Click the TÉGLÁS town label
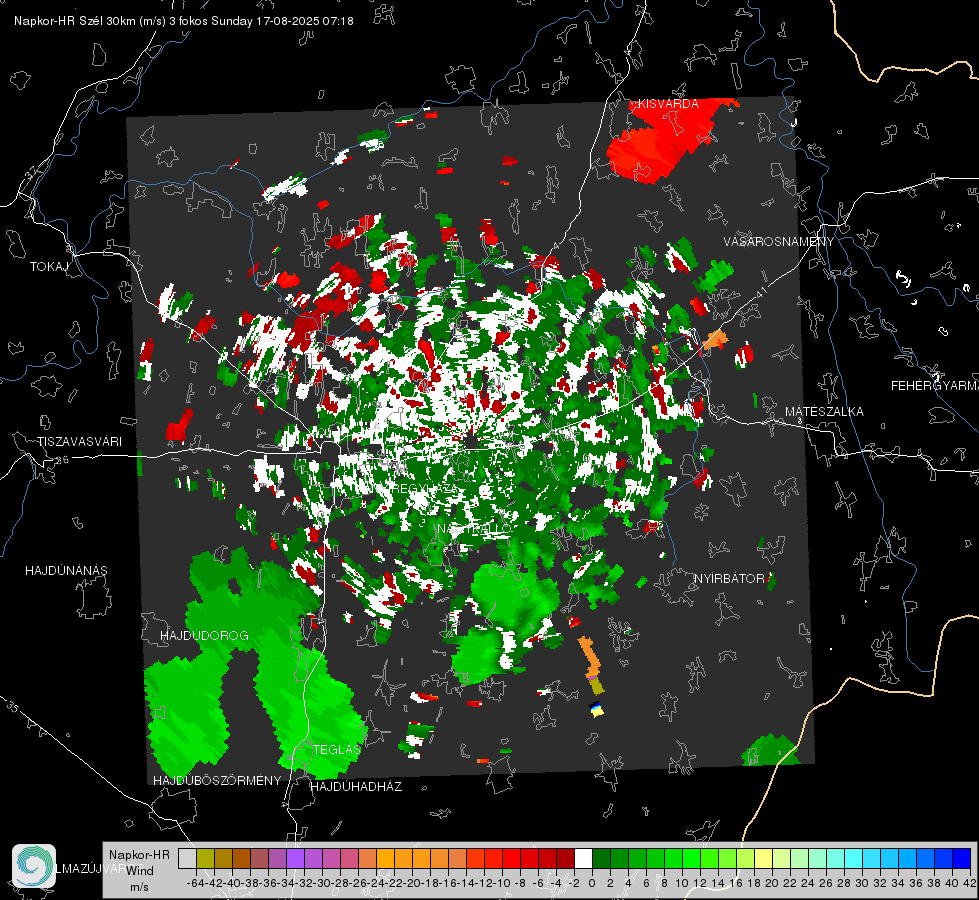 [x=337, y=749]
